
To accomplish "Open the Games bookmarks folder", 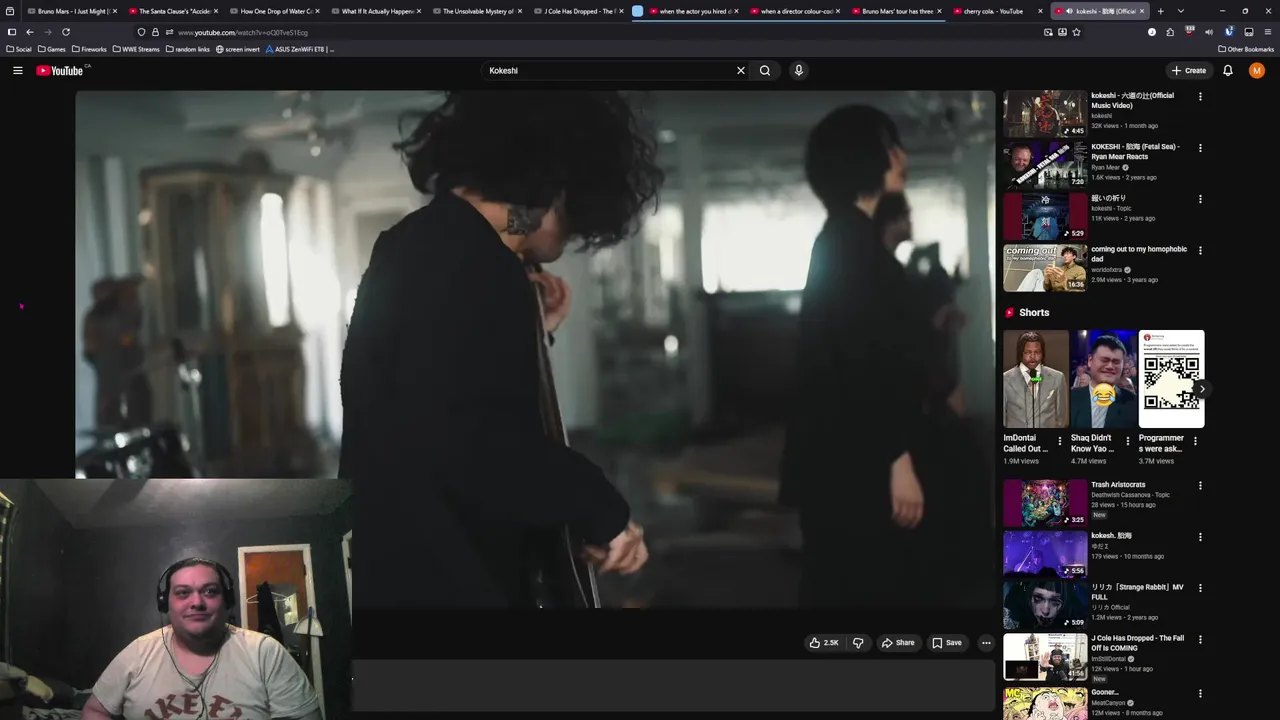I will pos(52,49).
